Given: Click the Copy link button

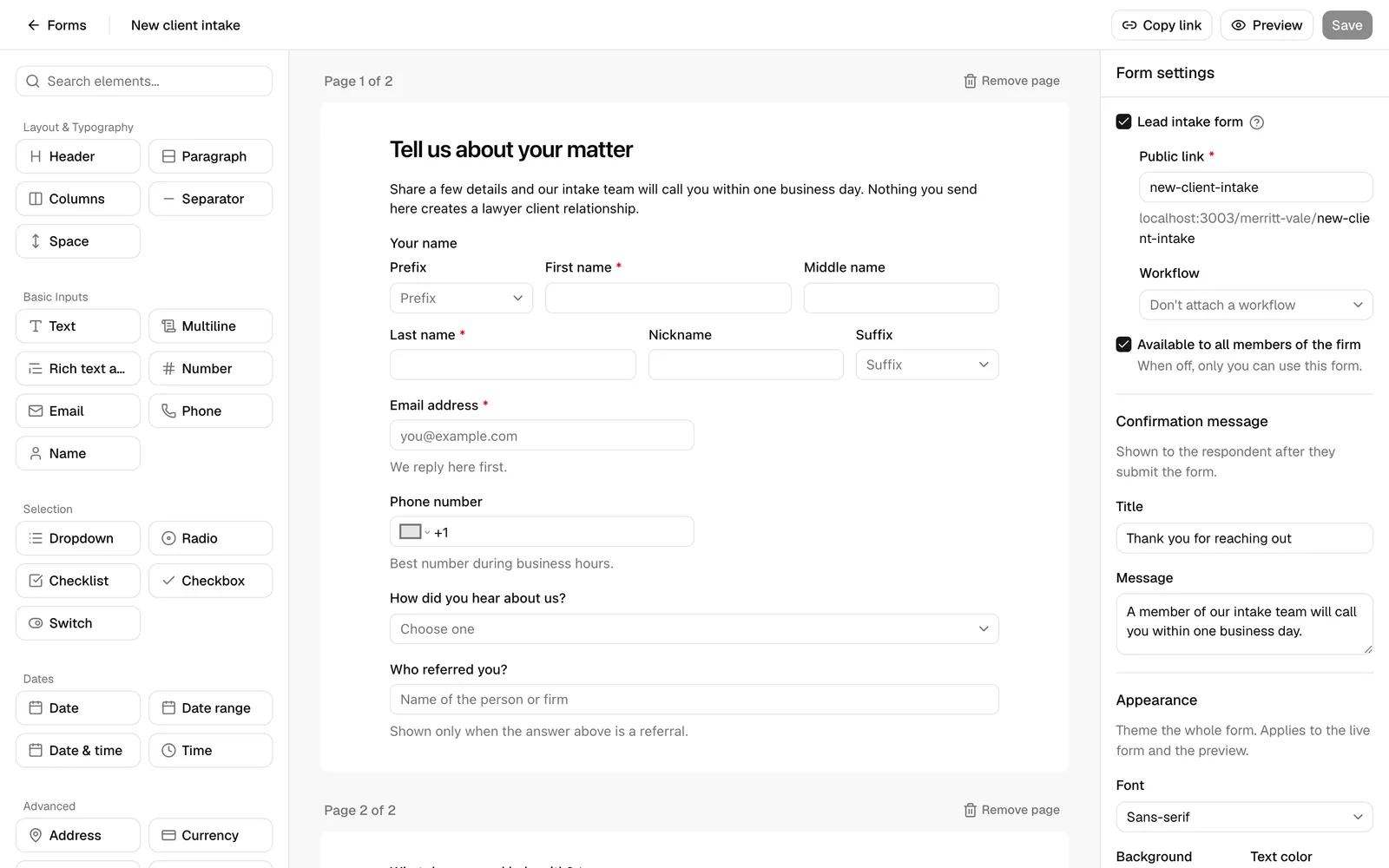Looking at the screenshot, I should [x=1162, y=25].
